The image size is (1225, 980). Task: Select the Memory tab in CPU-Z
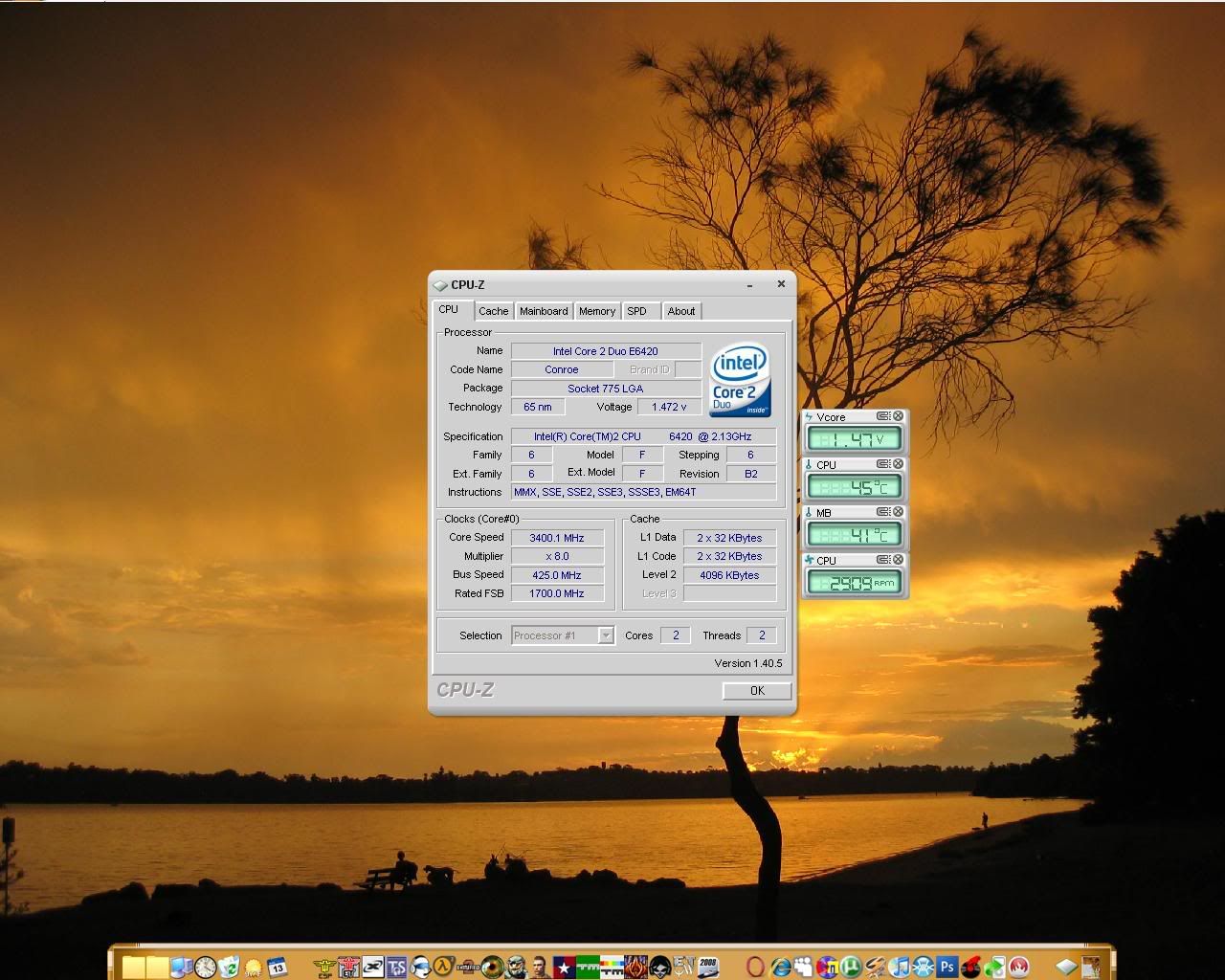click(x=596, y=311)
